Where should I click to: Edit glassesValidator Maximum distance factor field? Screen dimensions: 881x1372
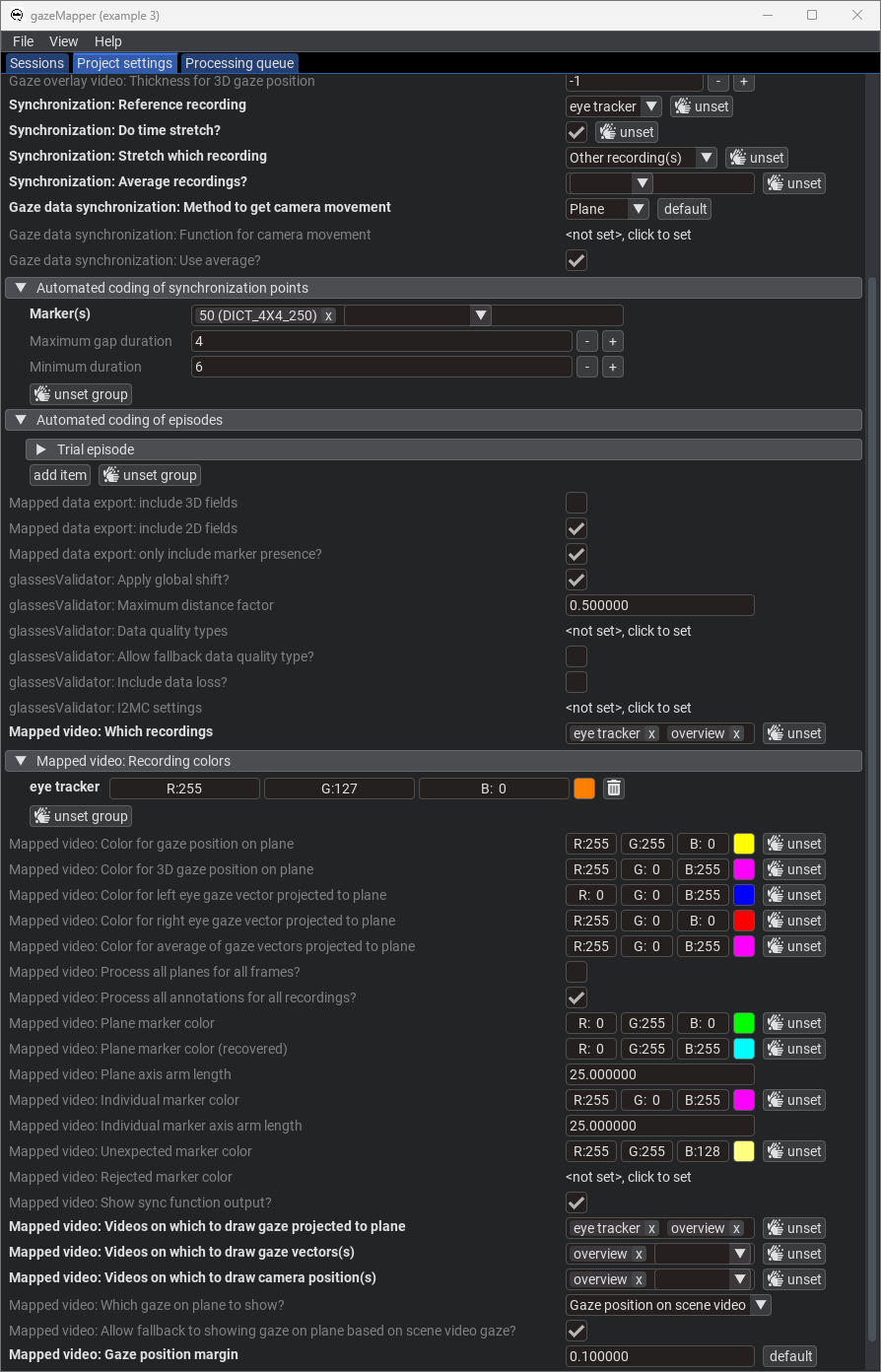tap(660, 605)
